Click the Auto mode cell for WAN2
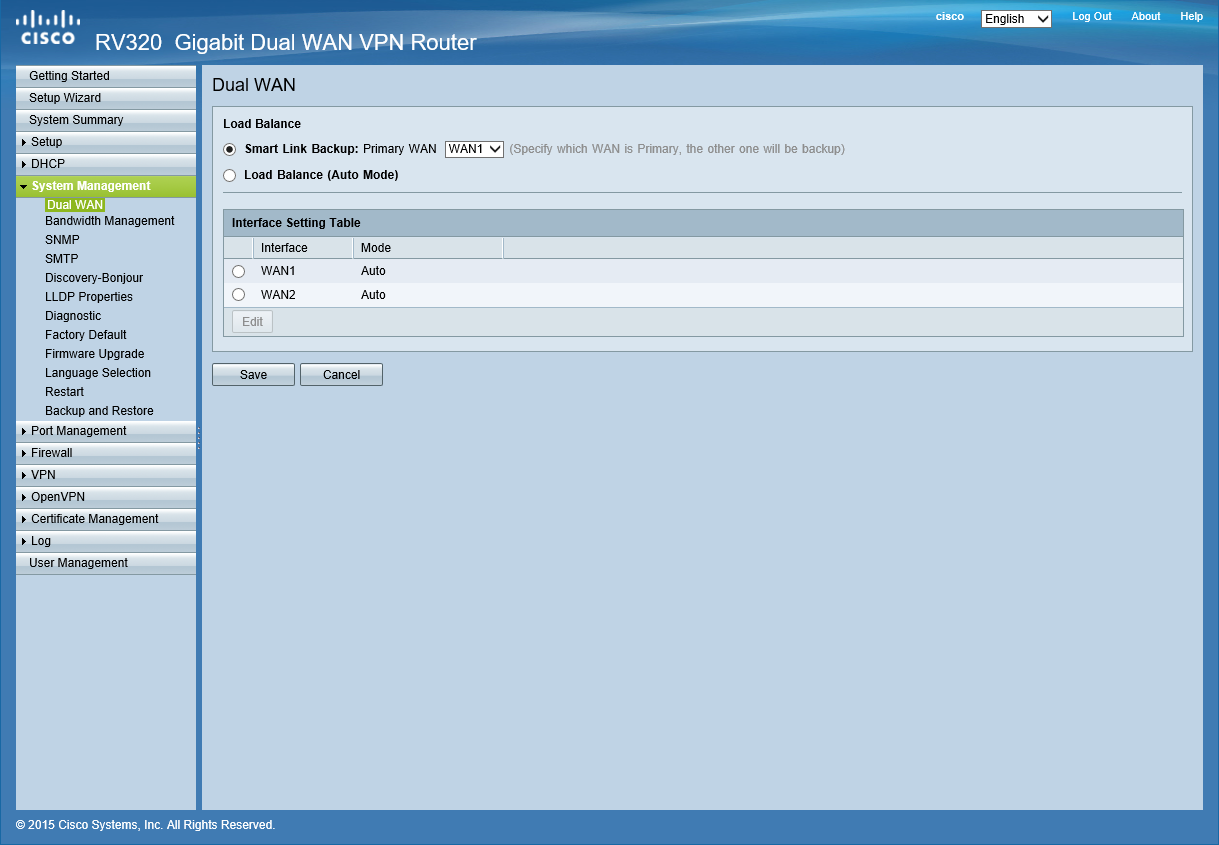Screen dimensions: 1219x845 (373, 295)
